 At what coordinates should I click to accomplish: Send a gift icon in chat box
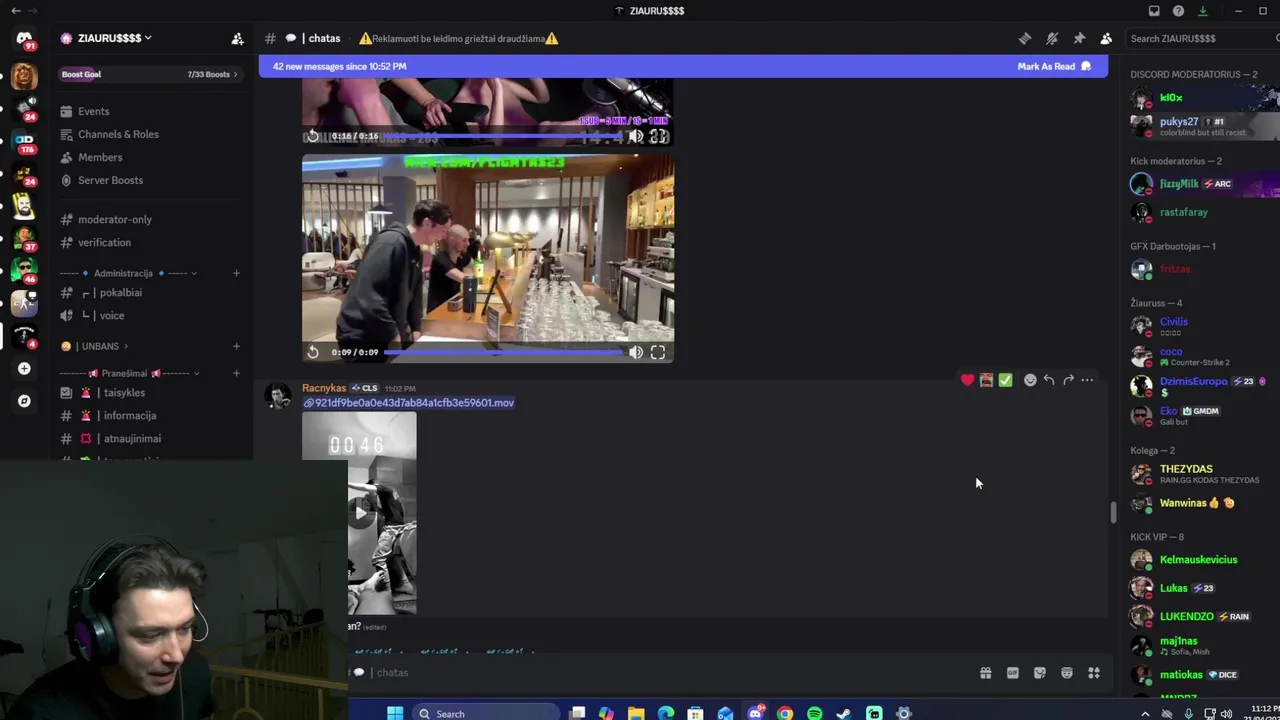[x=985, y=673]
